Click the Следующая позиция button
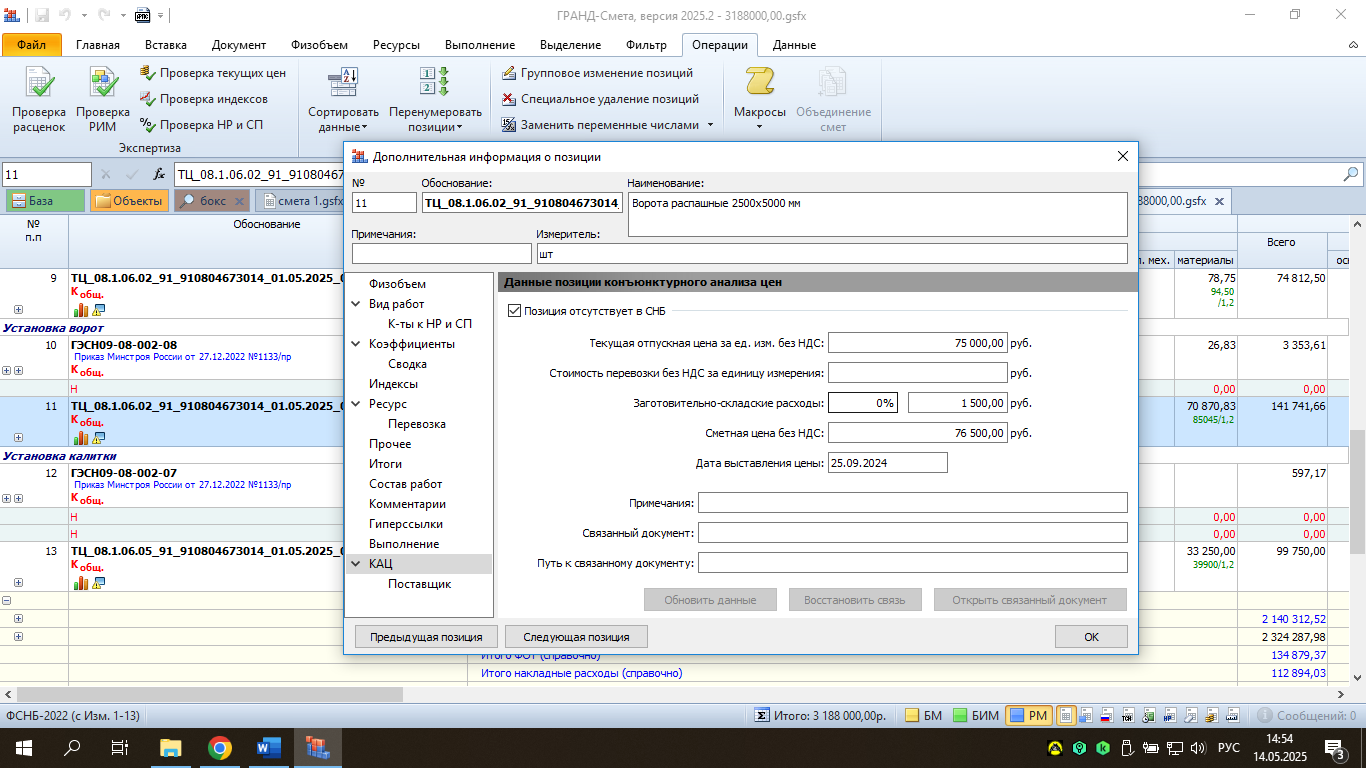The image size is (1366, 768). point(576,637)
